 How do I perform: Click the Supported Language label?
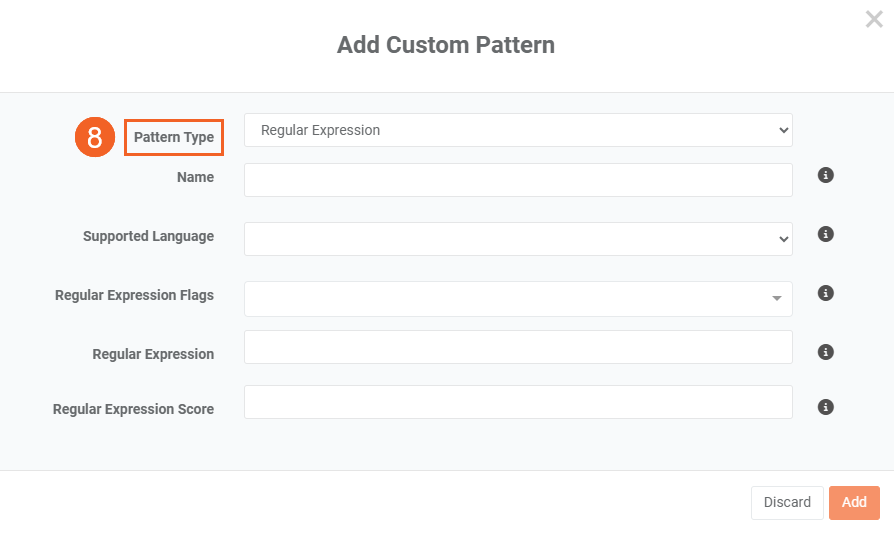[148, 237]
